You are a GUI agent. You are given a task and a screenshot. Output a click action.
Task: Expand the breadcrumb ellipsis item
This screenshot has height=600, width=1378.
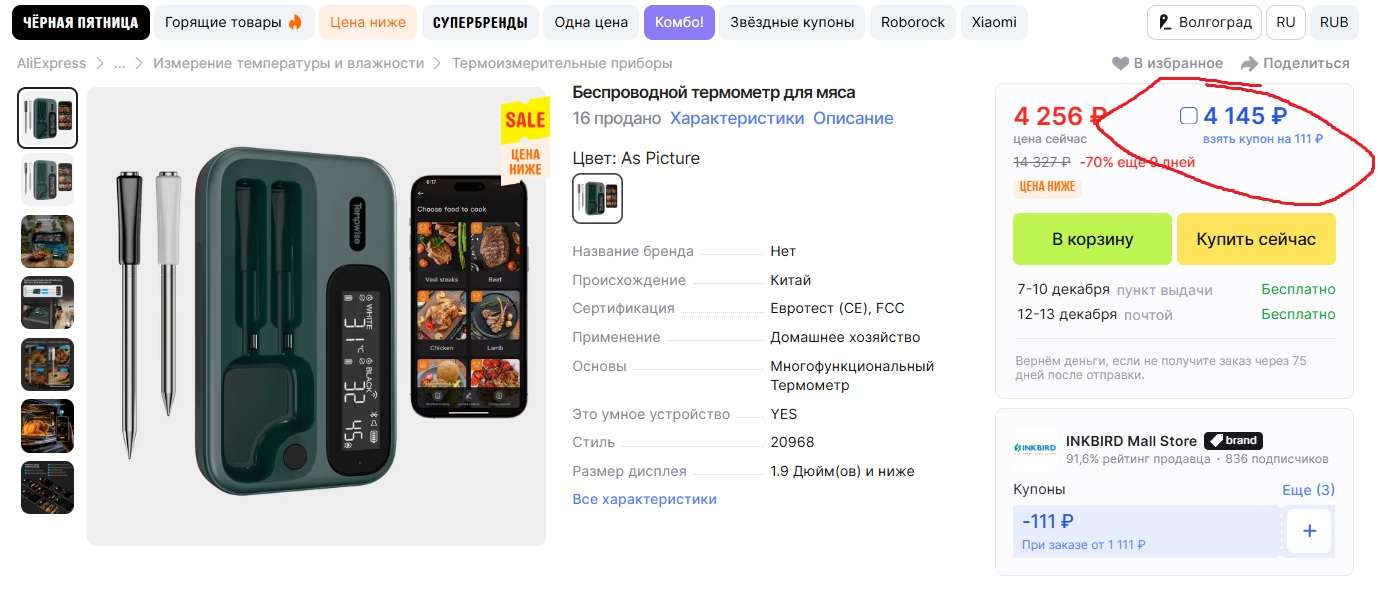pyautogui.click(x=119, y=63)
